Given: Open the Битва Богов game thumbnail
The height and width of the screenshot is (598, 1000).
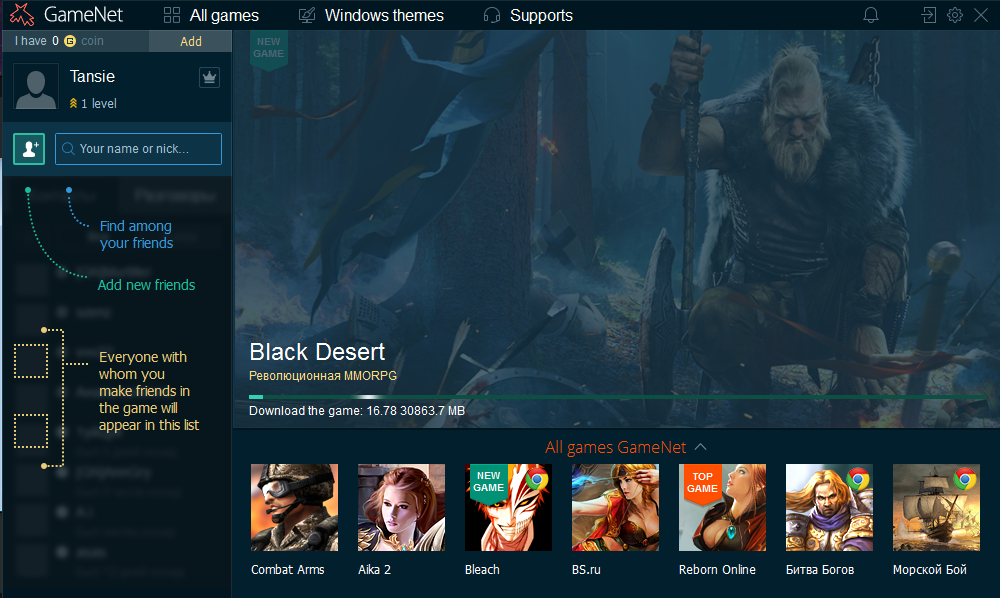Looking at the screenshot, I should pos(830,507).
